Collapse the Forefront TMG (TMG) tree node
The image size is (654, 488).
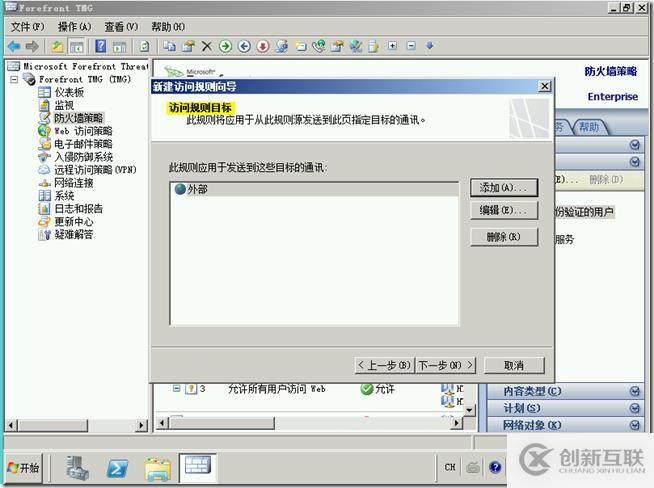(14, 79)
